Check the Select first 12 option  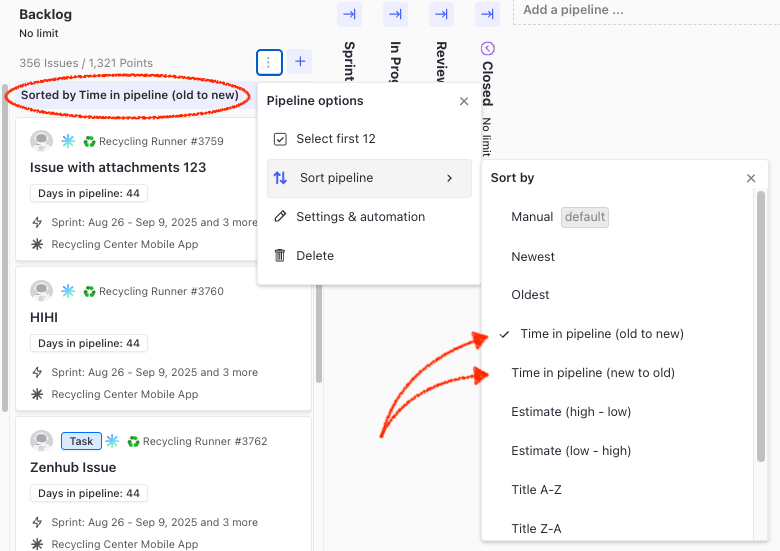(x=280, y=139)
